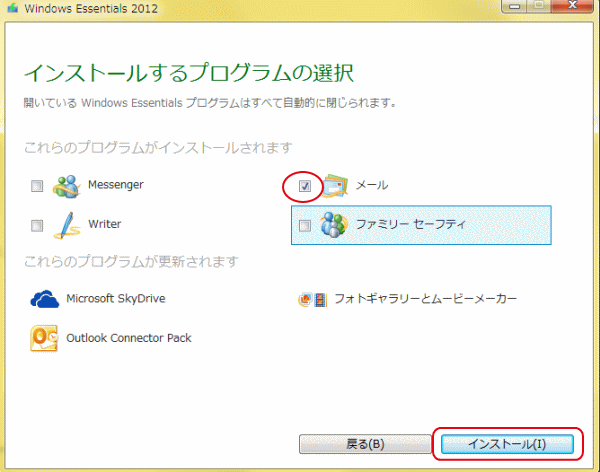Minimize the Windows Essentials installer window
This screenshot has height=472, width=600.
pos(514,6)
